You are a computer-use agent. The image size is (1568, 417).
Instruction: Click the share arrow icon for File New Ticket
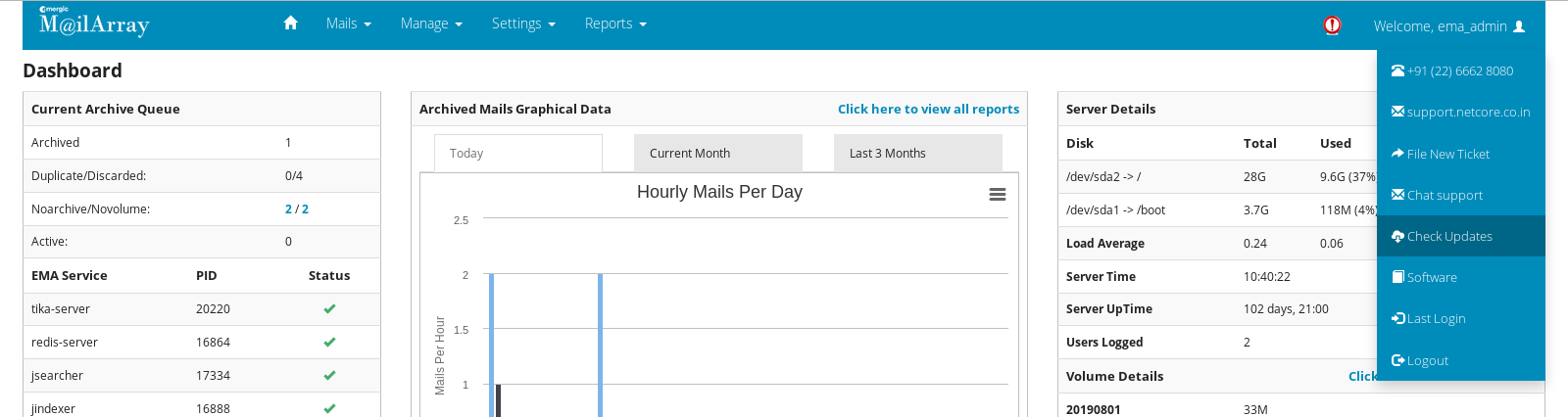(x=1398, y=154)
